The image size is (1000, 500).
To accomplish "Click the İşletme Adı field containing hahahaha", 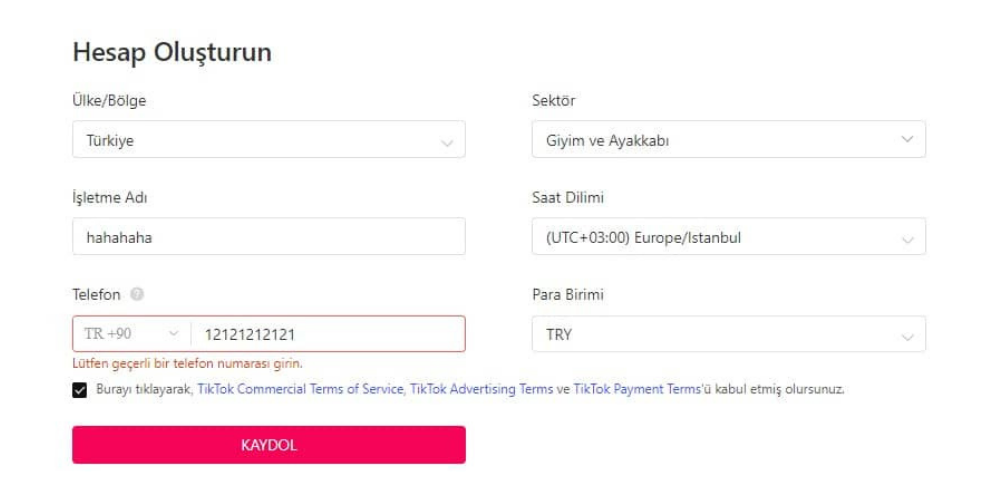I will 268,238.
